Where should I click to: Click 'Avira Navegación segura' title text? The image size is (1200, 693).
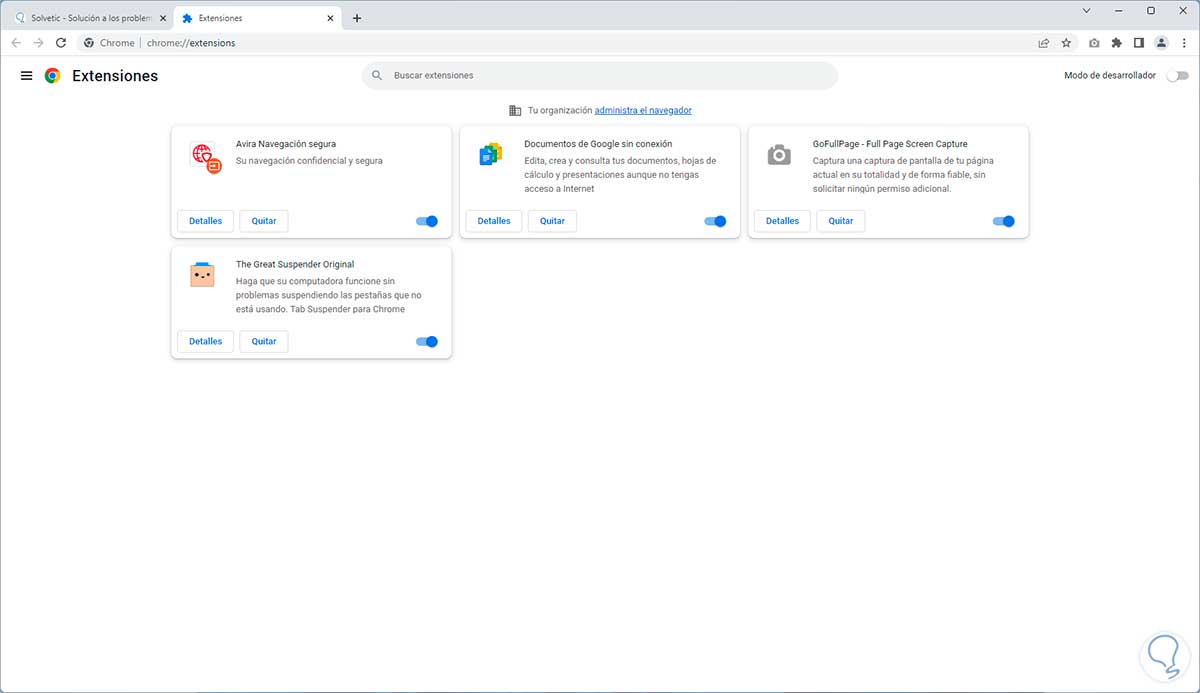click(x=286, y=144)
